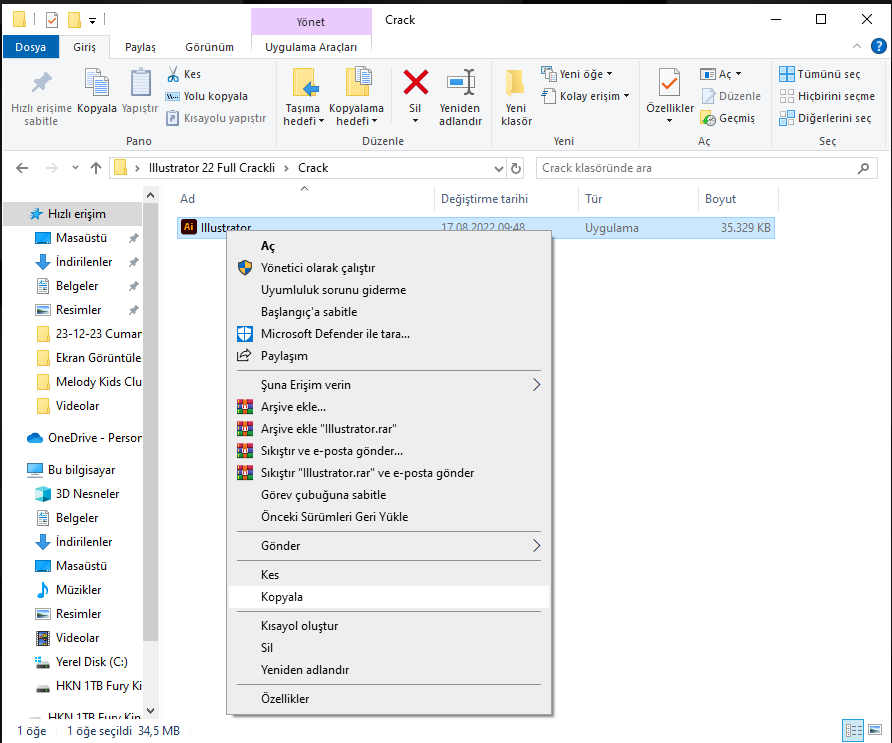Open Quick Access Toolbar customize dropdown
892x743 pixels.
coord(93,21)
